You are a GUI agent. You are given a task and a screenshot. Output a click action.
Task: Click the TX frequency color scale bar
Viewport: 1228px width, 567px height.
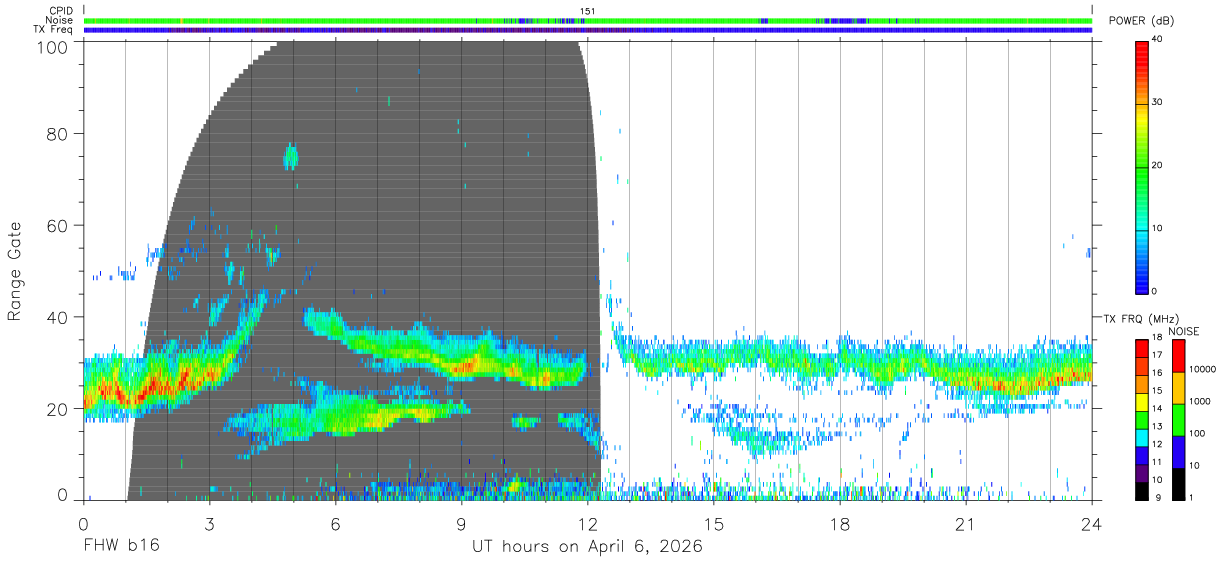click(x=1142, y=419)
